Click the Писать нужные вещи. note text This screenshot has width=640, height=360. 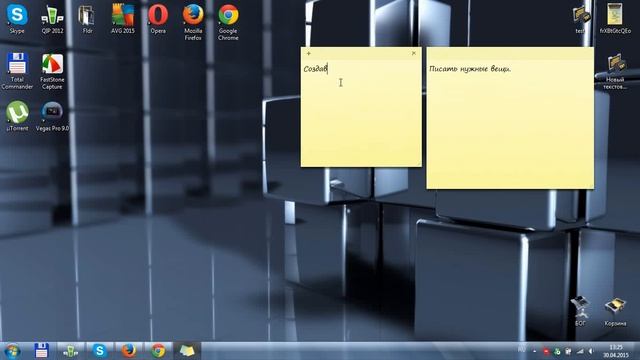[470, 69]
